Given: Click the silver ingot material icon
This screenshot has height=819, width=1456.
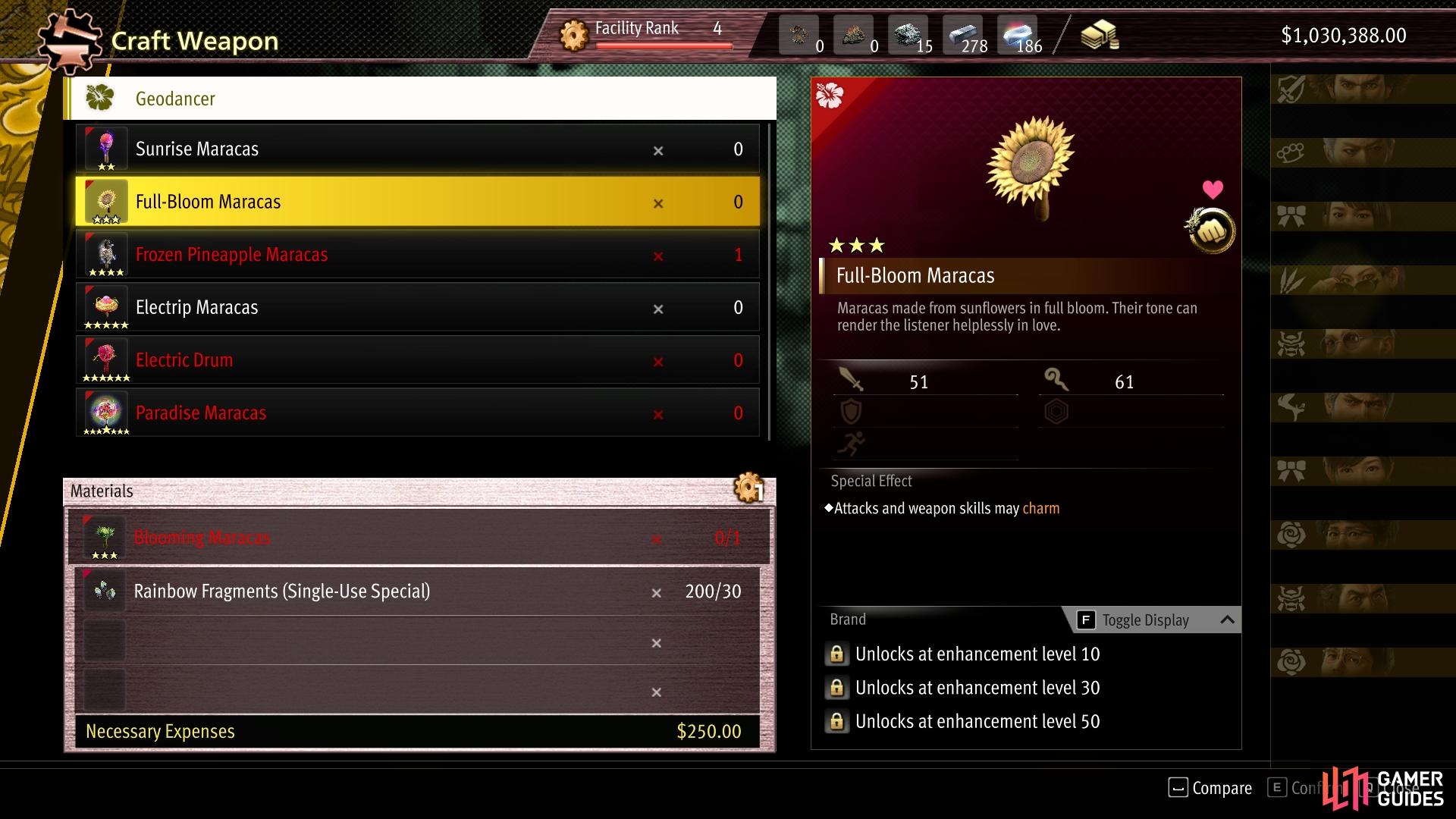Looking at the screenshot, I should 965,34.
